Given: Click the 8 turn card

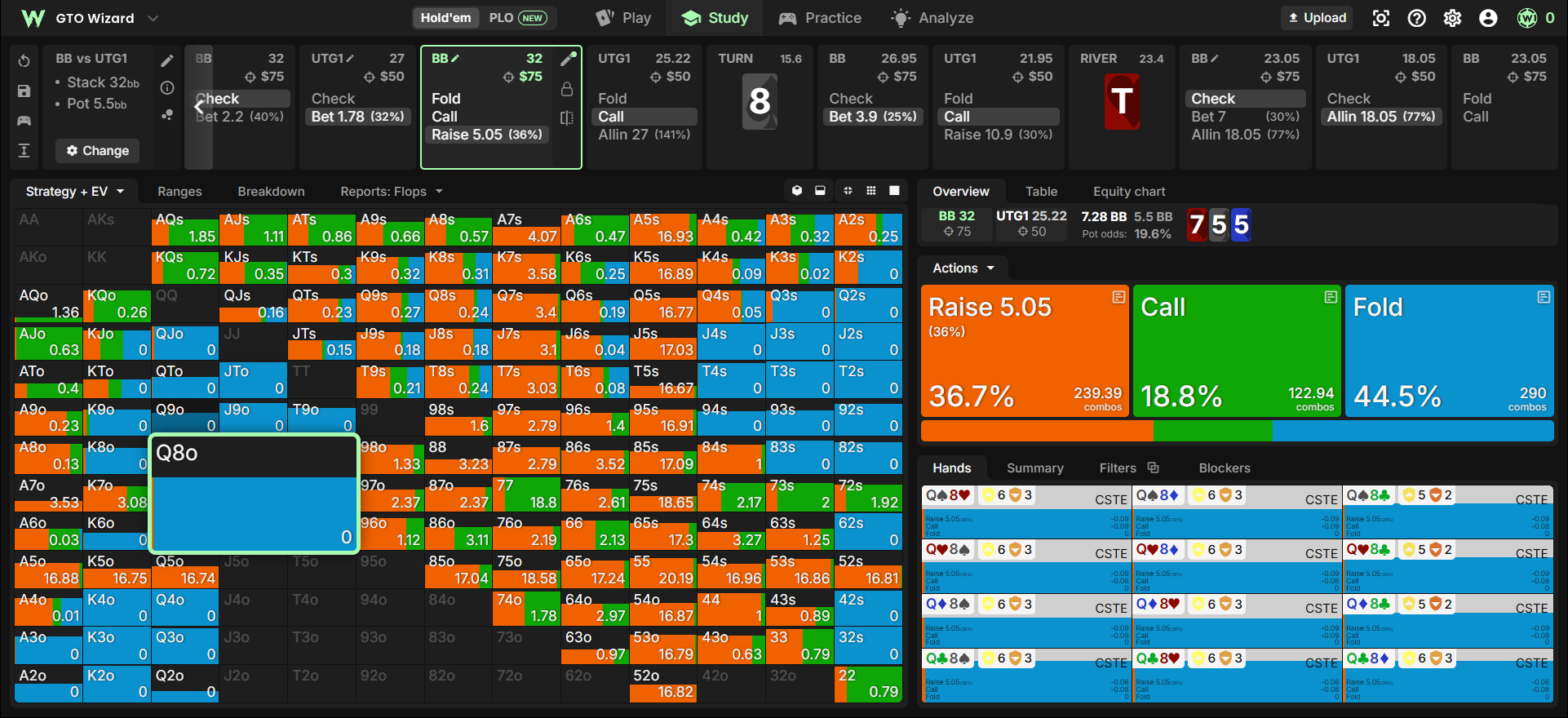Looking at the screenshot, I should pyautogui.click(x=760, y=102).
